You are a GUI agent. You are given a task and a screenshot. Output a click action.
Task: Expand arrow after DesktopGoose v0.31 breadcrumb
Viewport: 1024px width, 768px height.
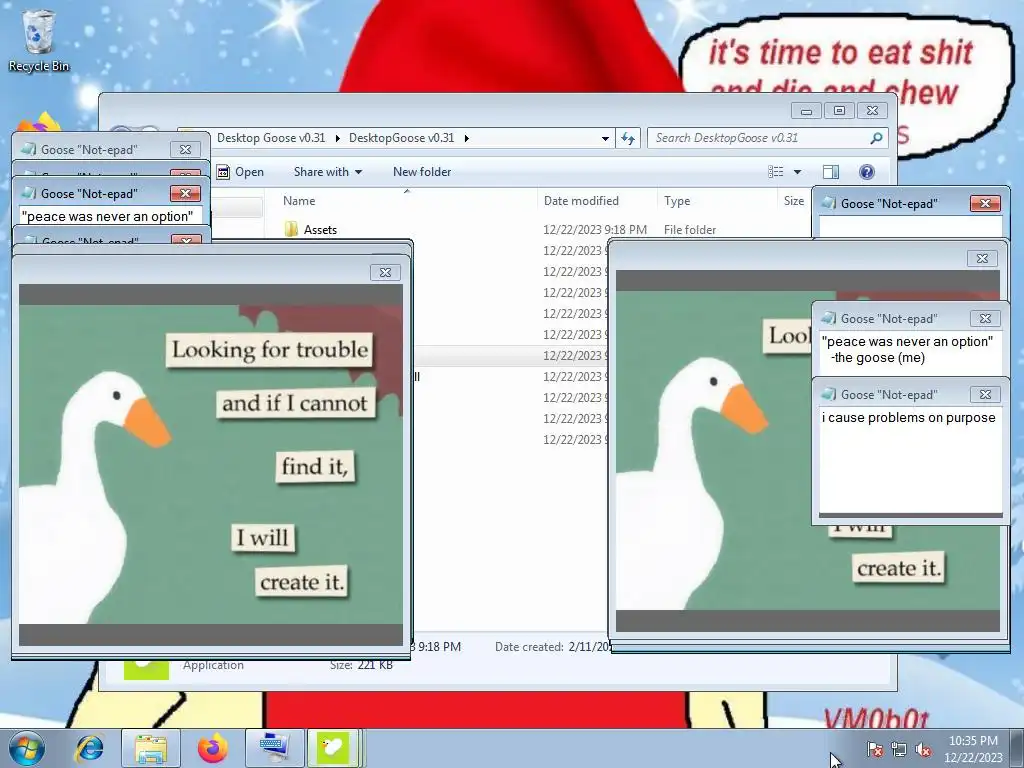point(466,138)
